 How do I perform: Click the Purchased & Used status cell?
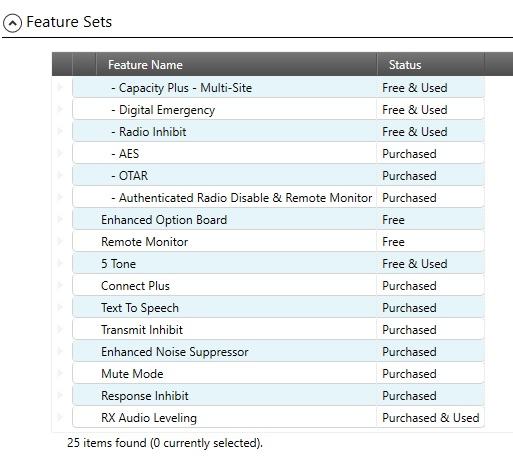(x=430, y=418)
